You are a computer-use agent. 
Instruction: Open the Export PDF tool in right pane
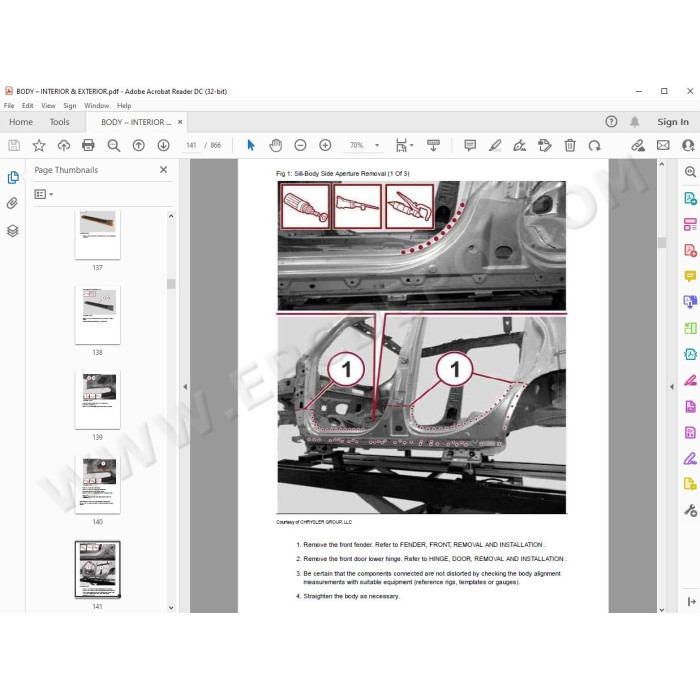[x=690, y=198]
